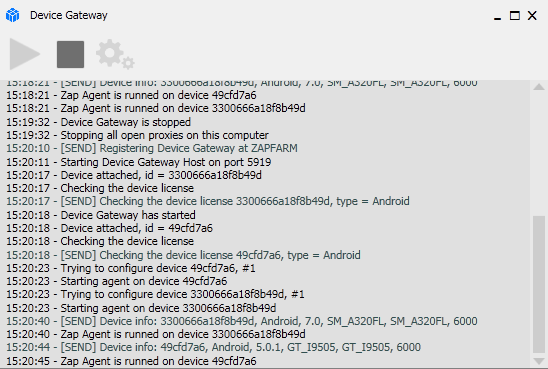
Task: Click the log scrollbar down arrow
Action: (539, 361)
